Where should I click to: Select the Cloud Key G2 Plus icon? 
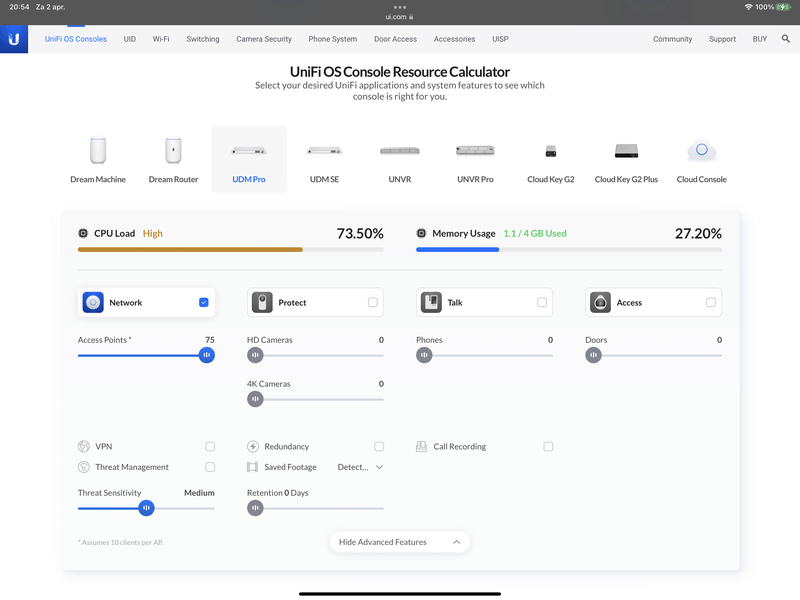(x=626, y=151)
